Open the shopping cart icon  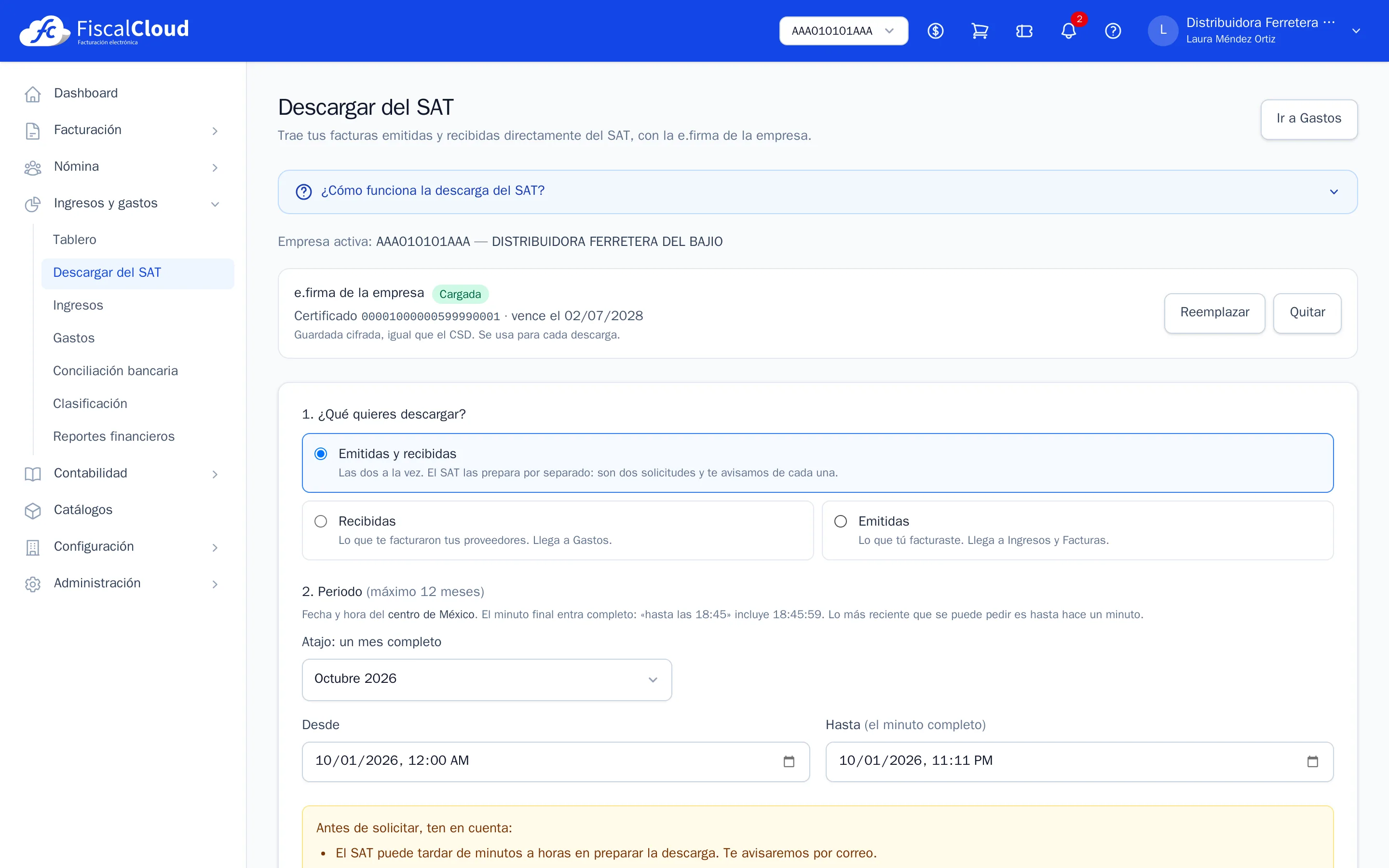click(x=980, y=31)
